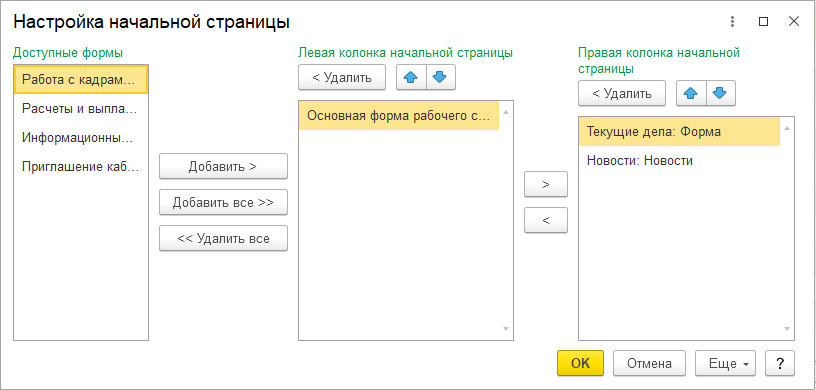Move right column item up with arrow
The height and width of the screenshot is (390, 816).
(x=691, y=94)
